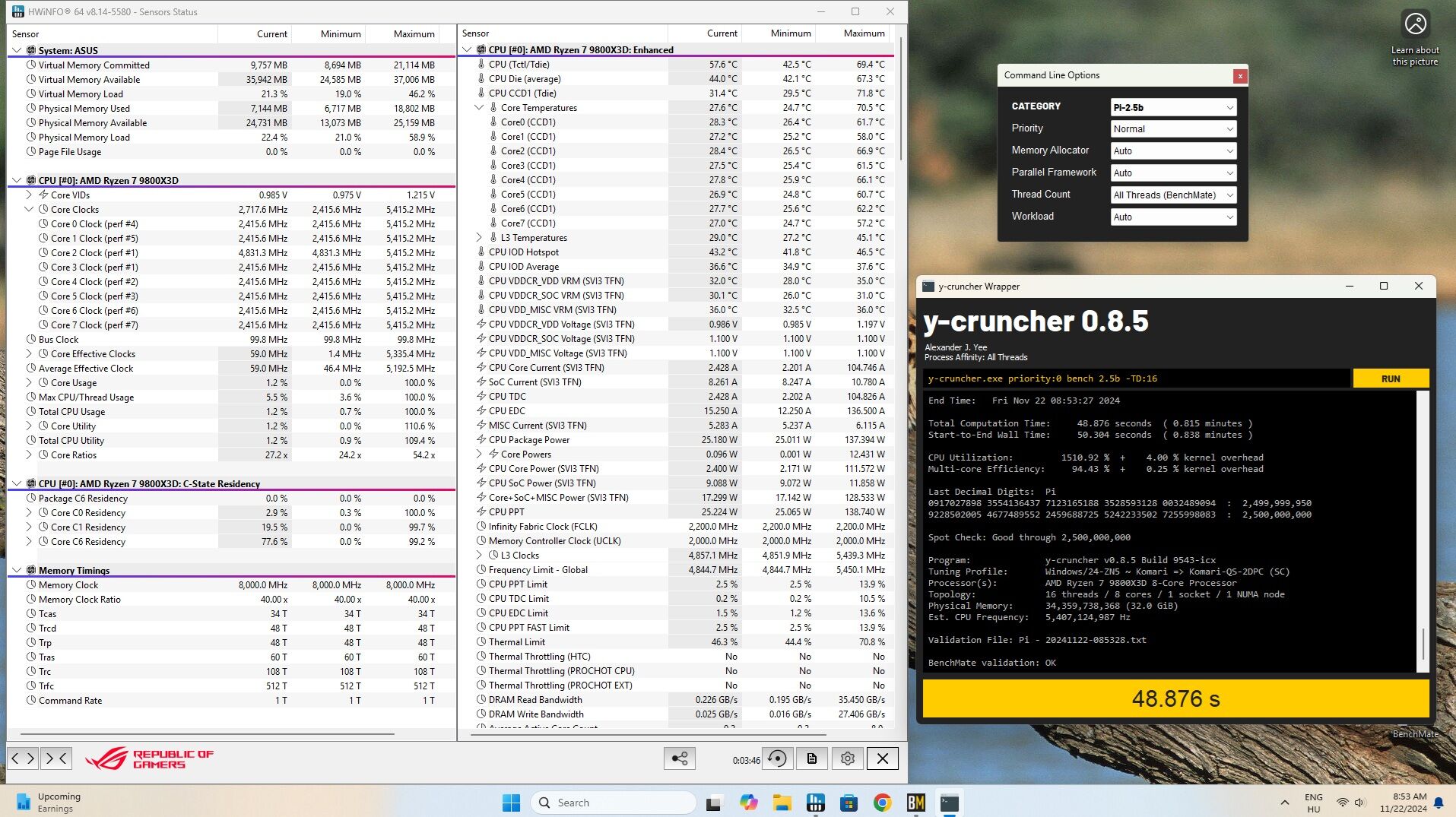Select the CPU (Tctl/Tdie) row

[x=677, y=65]
